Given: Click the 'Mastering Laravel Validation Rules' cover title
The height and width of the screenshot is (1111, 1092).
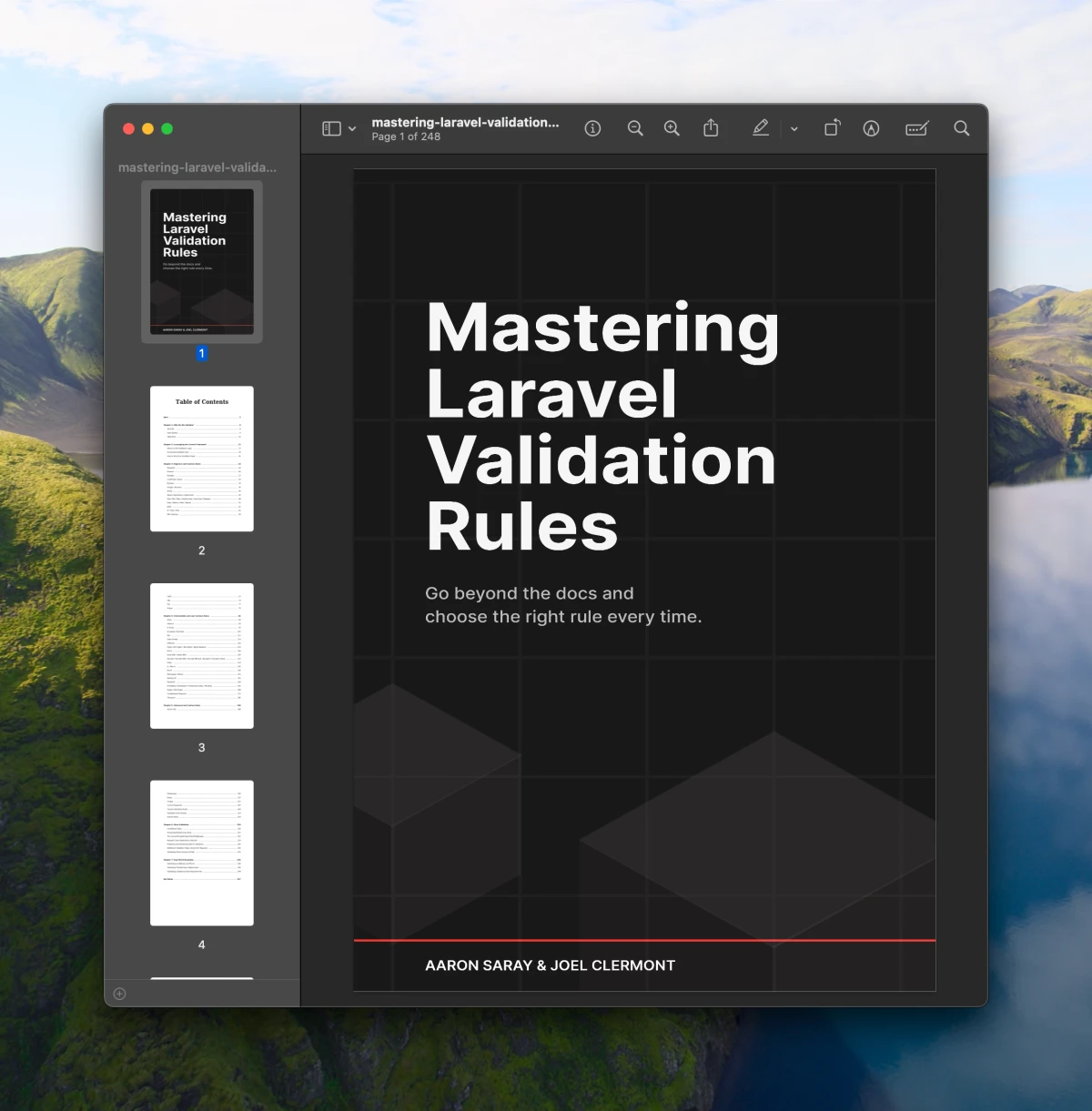Looking at the screenshot, I should pos(602,427).
